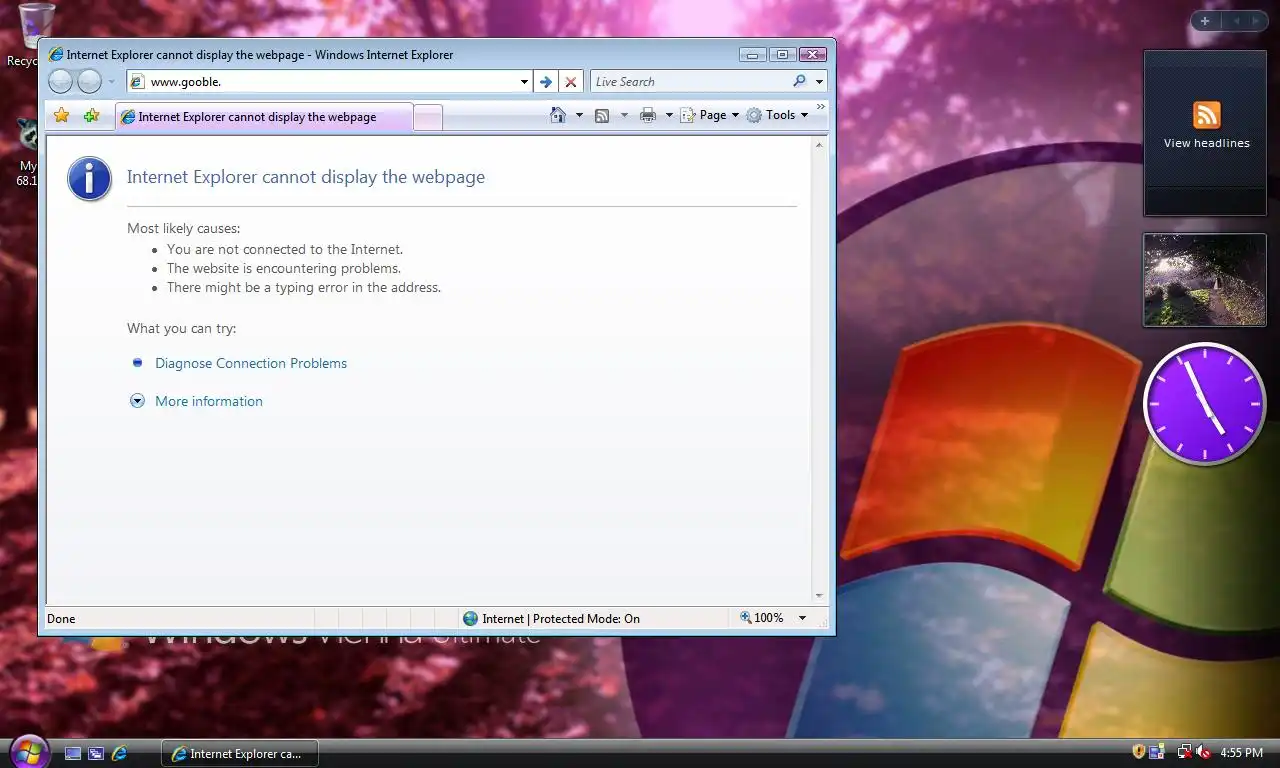The height and width of the screenshot is (768, 1280).
Task: Open the Page menu
Action: (x=710, y=115)
